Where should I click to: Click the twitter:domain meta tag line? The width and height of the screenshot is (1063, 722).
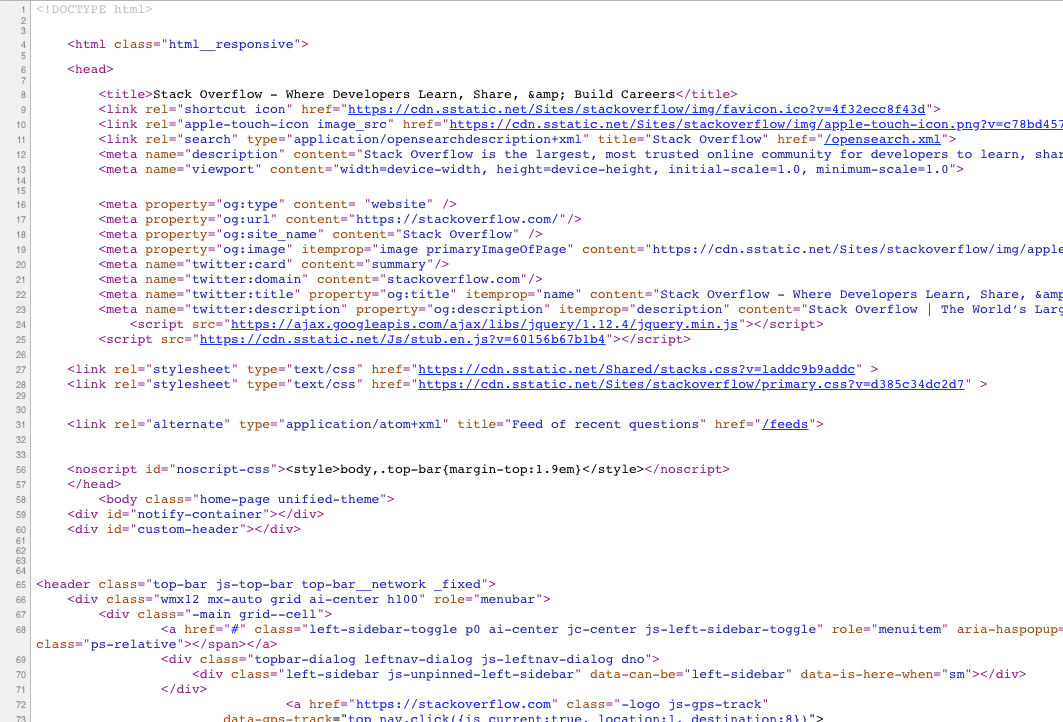[320, 279]
